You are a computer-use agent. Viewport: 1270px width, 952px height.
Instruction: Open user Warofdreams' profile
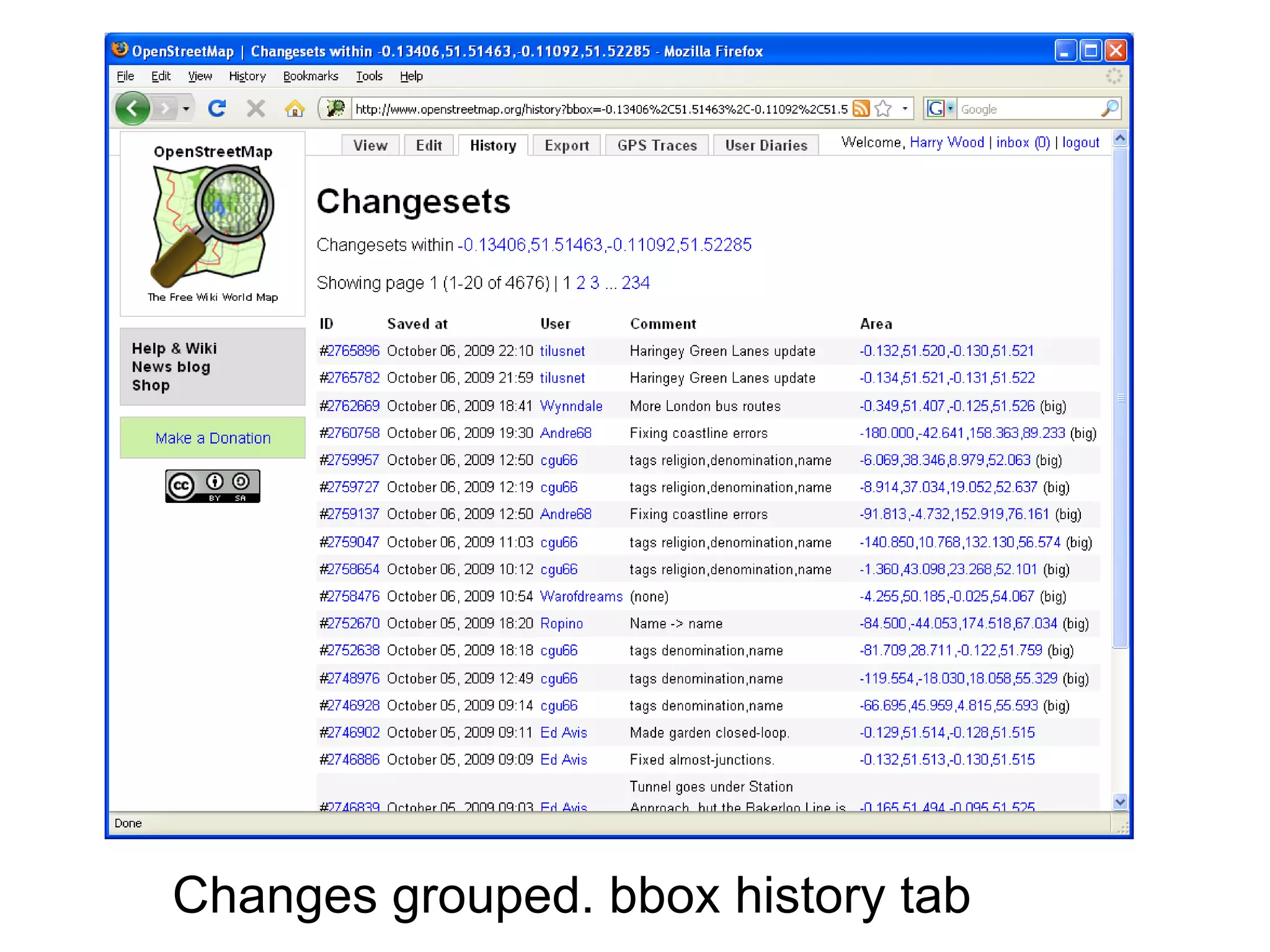tap(581, 596)
